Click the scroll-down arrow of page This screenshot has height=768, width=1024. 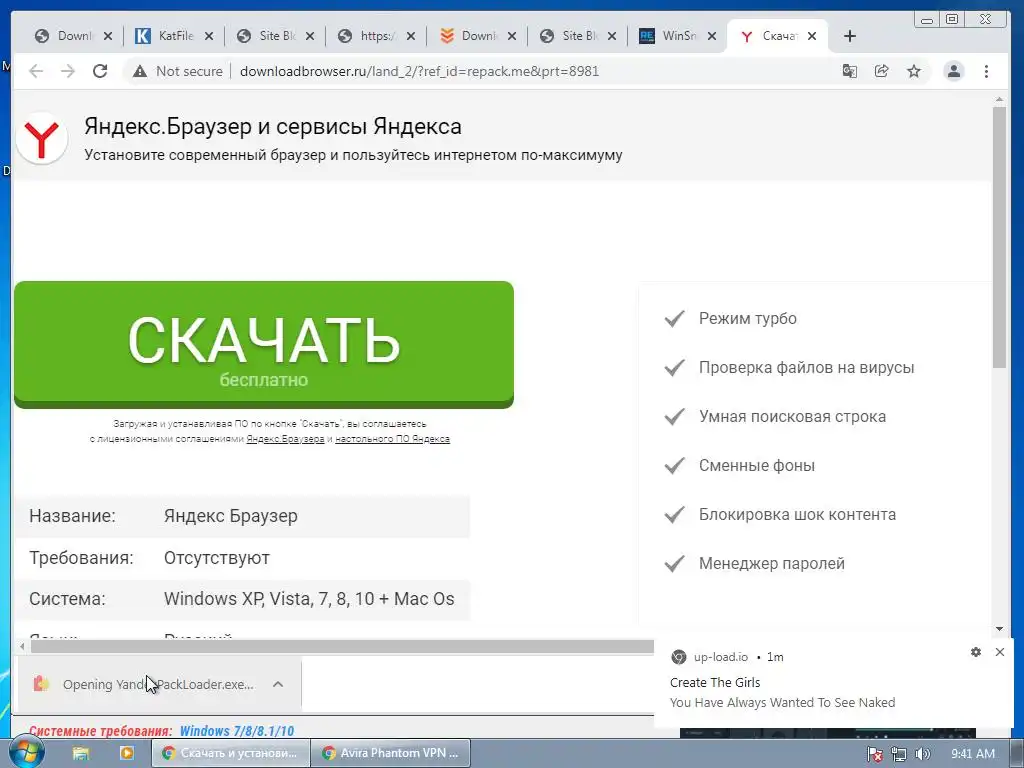tap(999, 629)
